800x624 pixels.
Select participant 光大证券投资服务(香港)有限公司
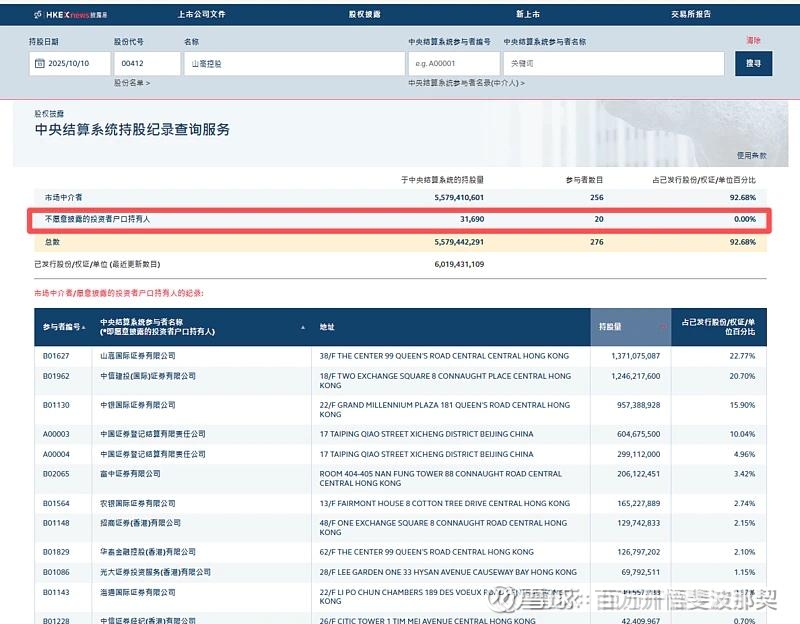[x=155, y=572]
